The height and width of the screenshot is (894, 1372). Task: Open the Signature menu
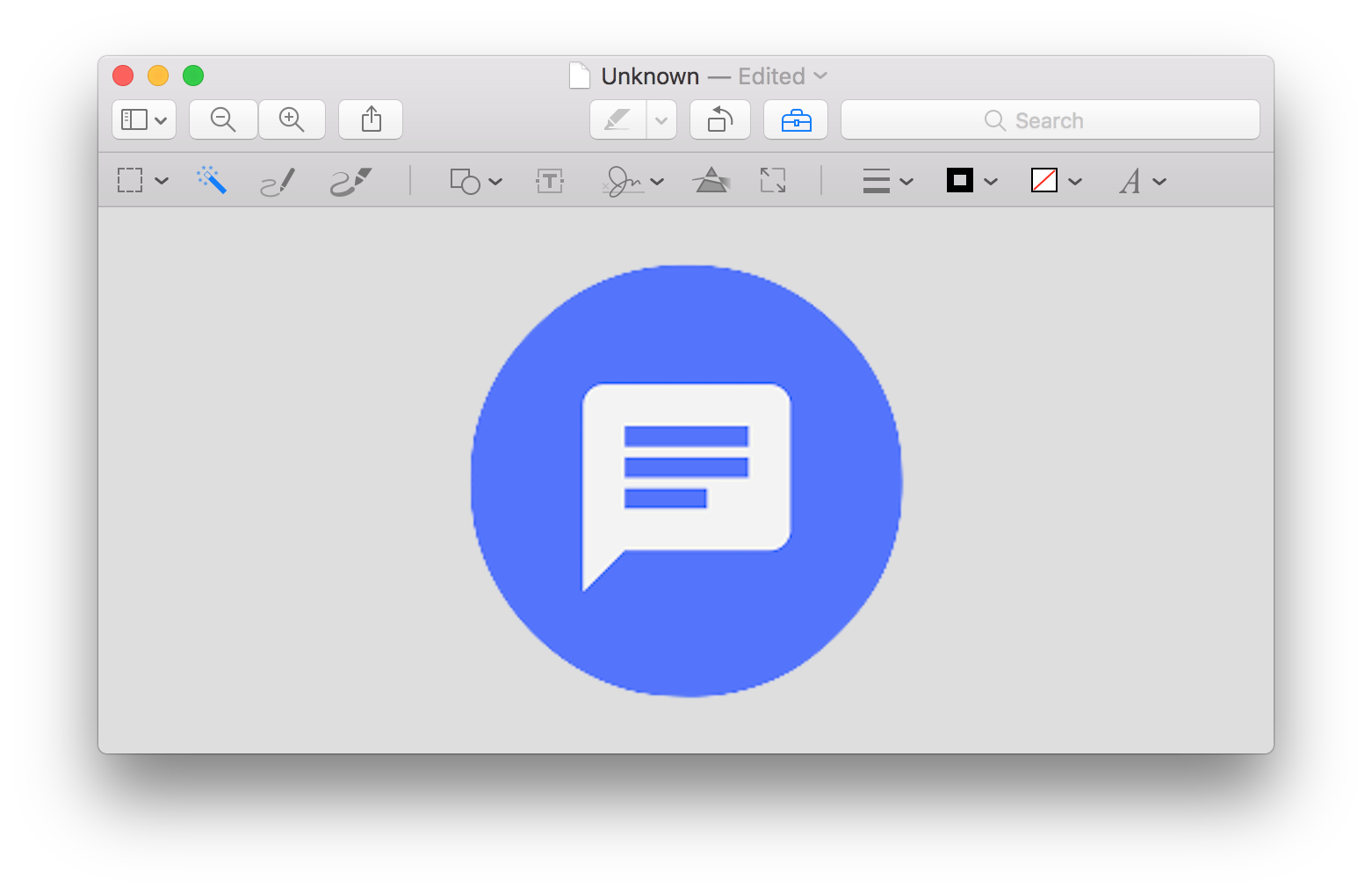pos(633,181)
